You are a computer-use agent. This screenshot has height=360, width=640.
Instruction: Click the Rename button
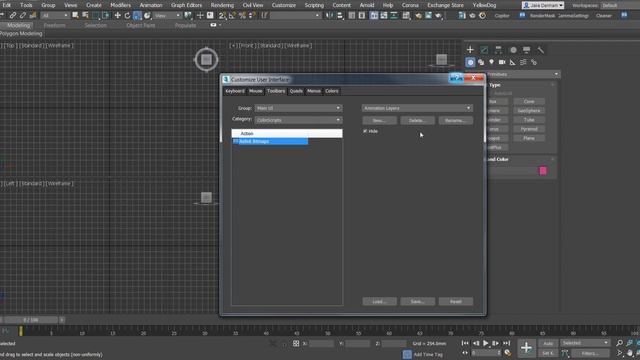(x=456, y=120)
